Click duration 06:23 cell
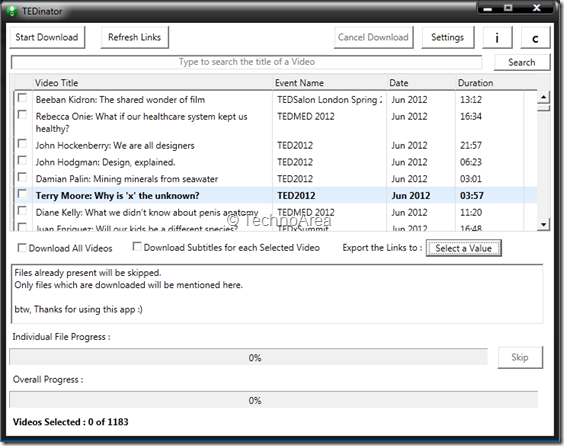The image size is (564, 446). click(471, 162)
